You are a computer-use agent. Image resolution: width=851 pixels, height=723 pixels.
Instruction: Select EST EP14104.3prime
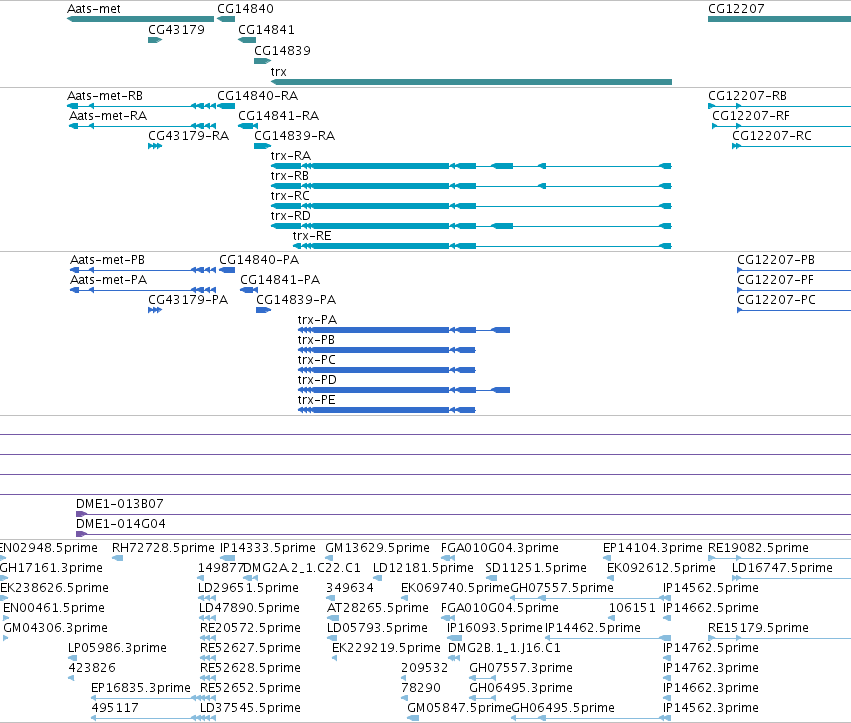click(x=652, y=548)
